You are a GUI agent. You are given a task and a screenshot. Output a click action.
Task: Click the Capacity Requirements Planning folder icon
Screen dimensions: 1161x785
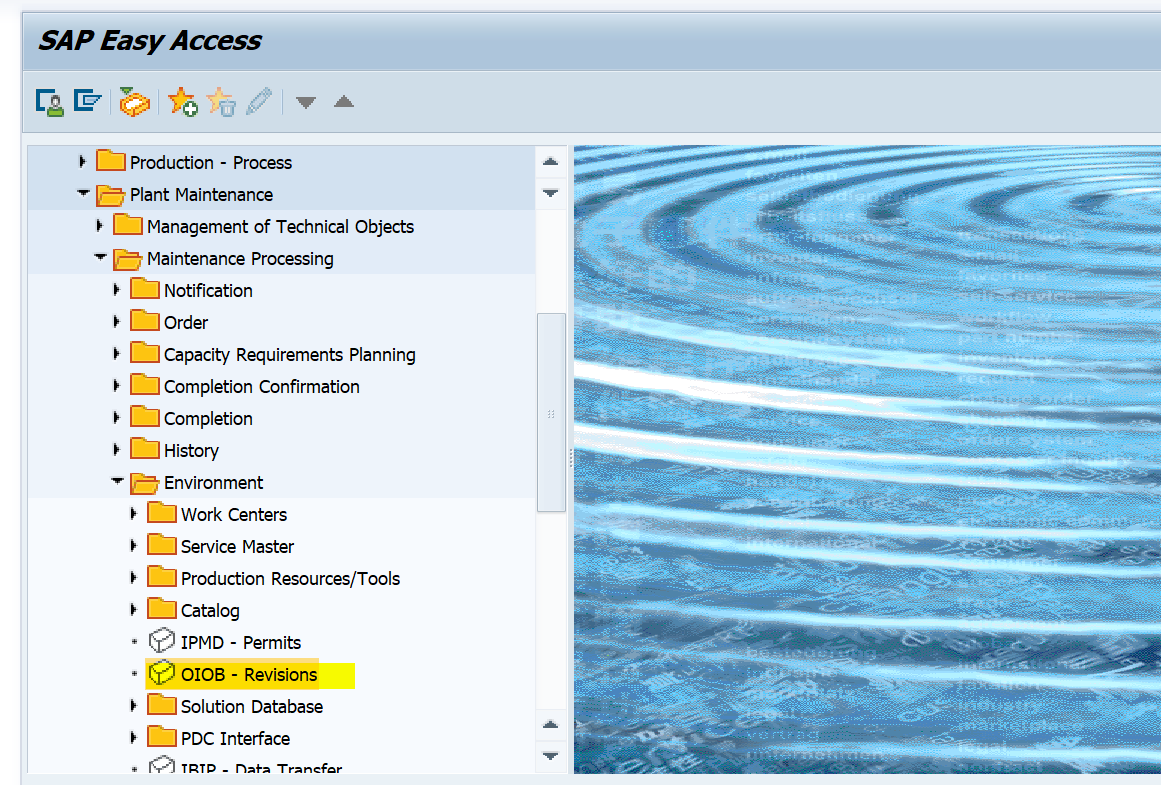tap(144, 353)
